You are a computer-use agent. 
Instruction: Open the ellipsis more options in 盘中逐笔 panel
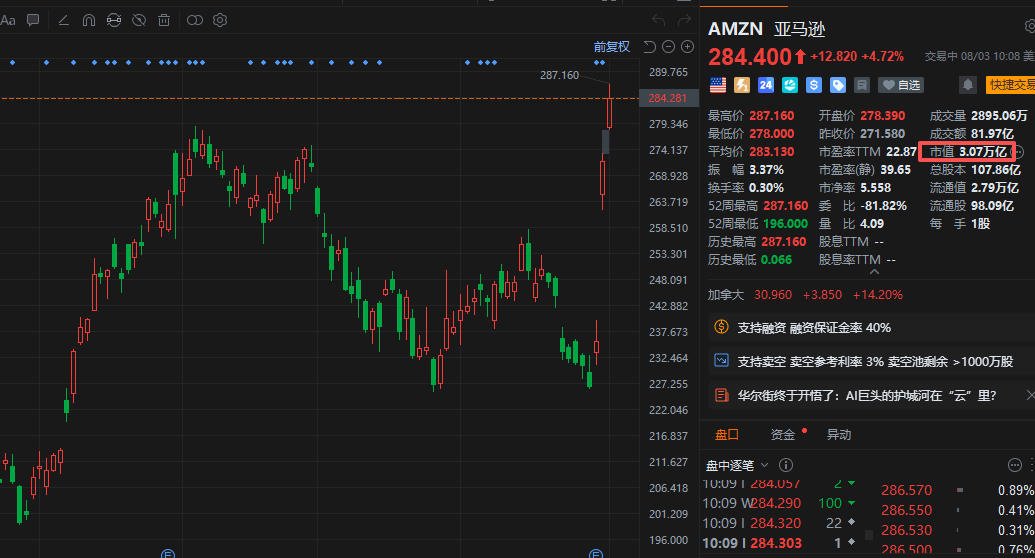(x=1015, y=466)
